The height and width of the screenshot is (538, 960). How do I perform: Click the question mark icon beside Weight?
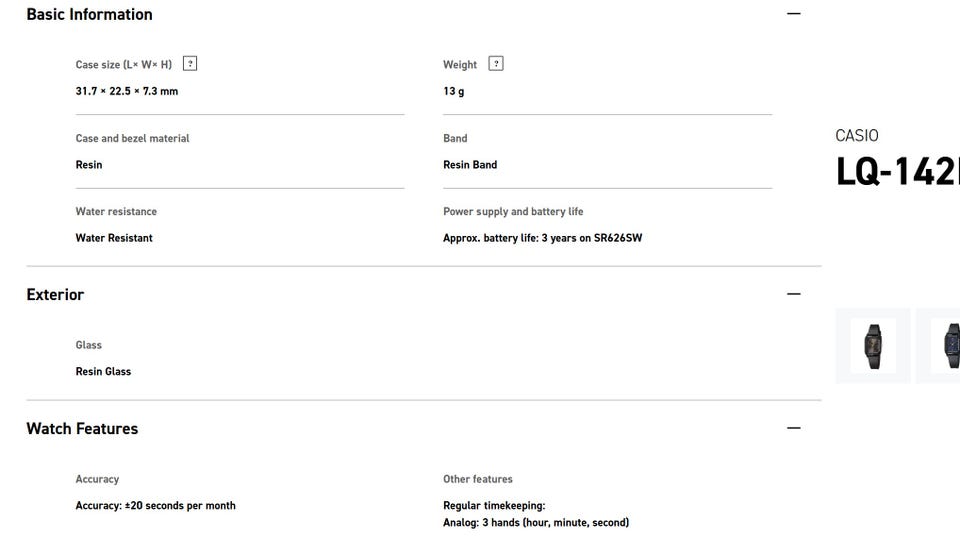pos(496,64)
